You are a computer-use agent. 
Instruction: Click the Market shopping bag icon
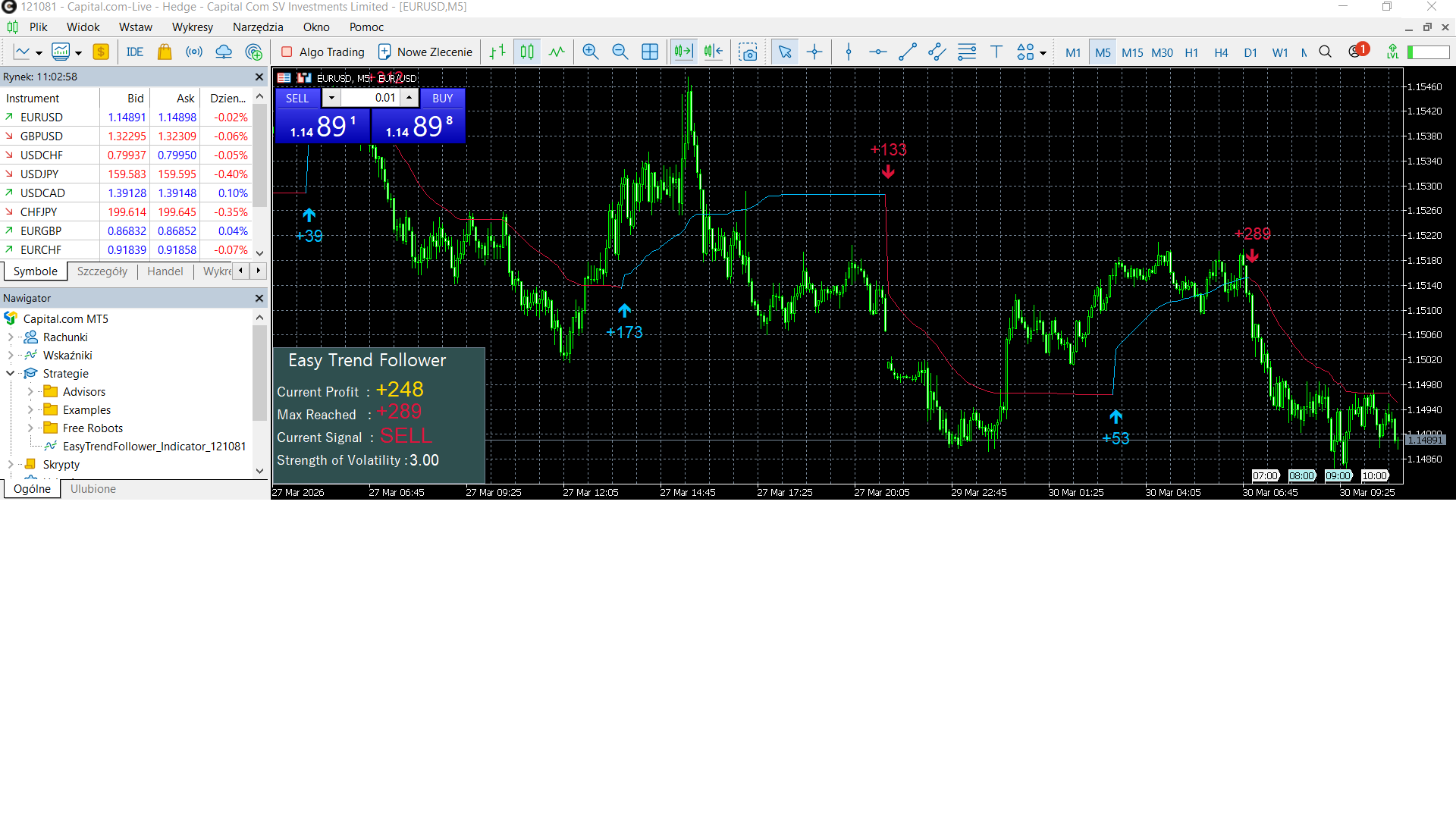pos(164,52)
